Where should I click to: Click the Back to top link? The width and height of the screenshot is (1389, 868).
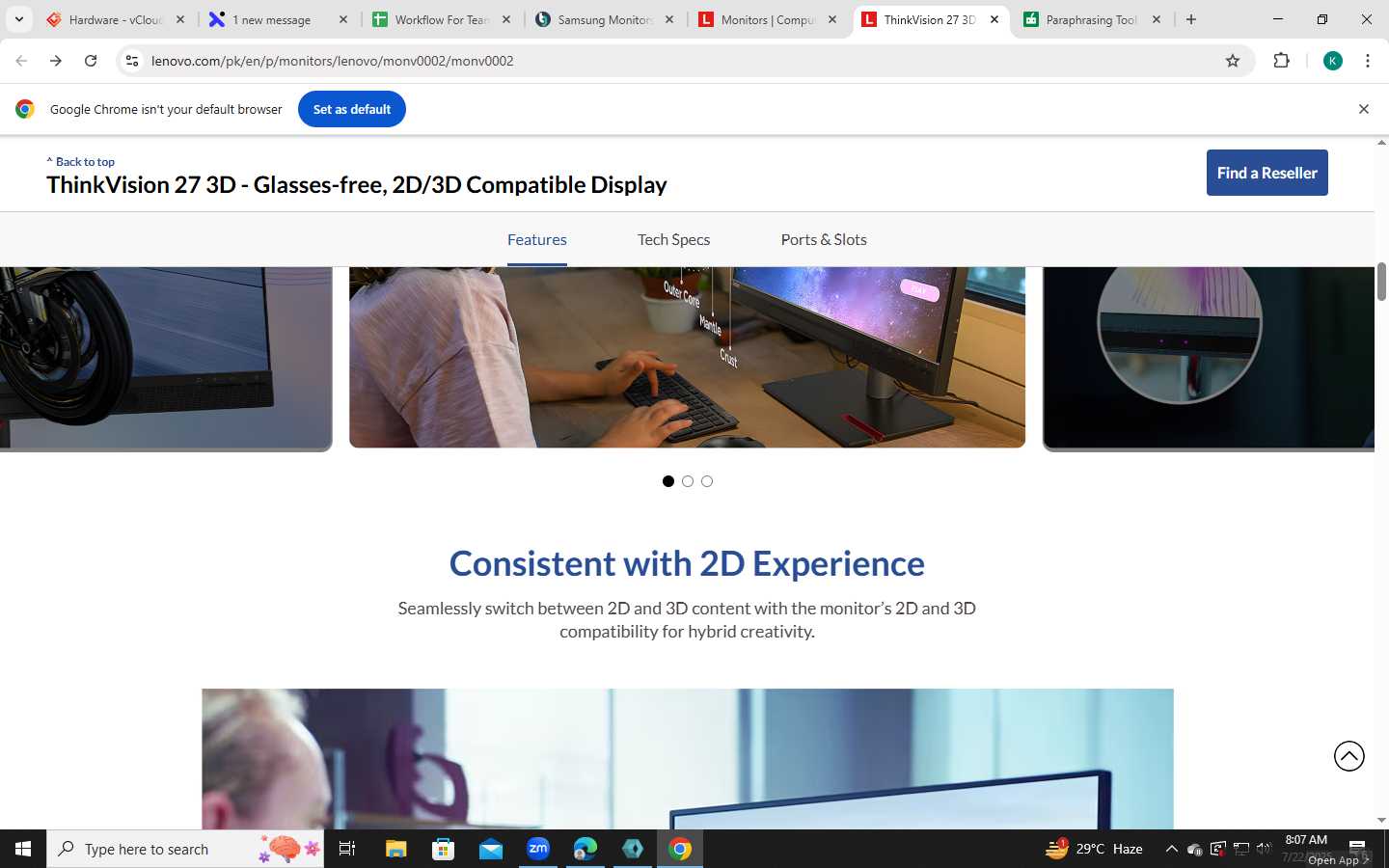81,162
